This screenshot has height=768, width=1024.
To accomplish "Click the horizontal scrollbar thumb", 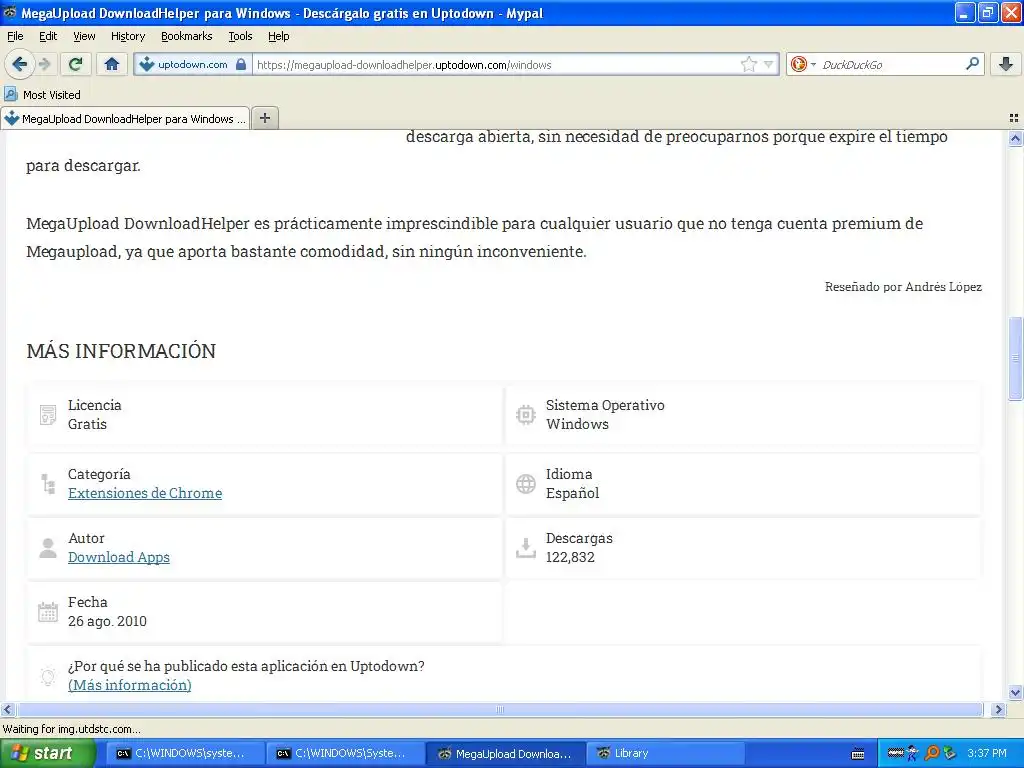I will [x=500, y=709].
